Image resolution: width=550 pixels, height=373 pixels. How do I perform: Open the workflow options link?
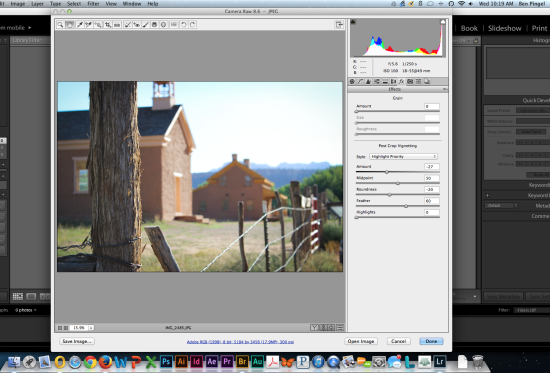coord(240,342)
